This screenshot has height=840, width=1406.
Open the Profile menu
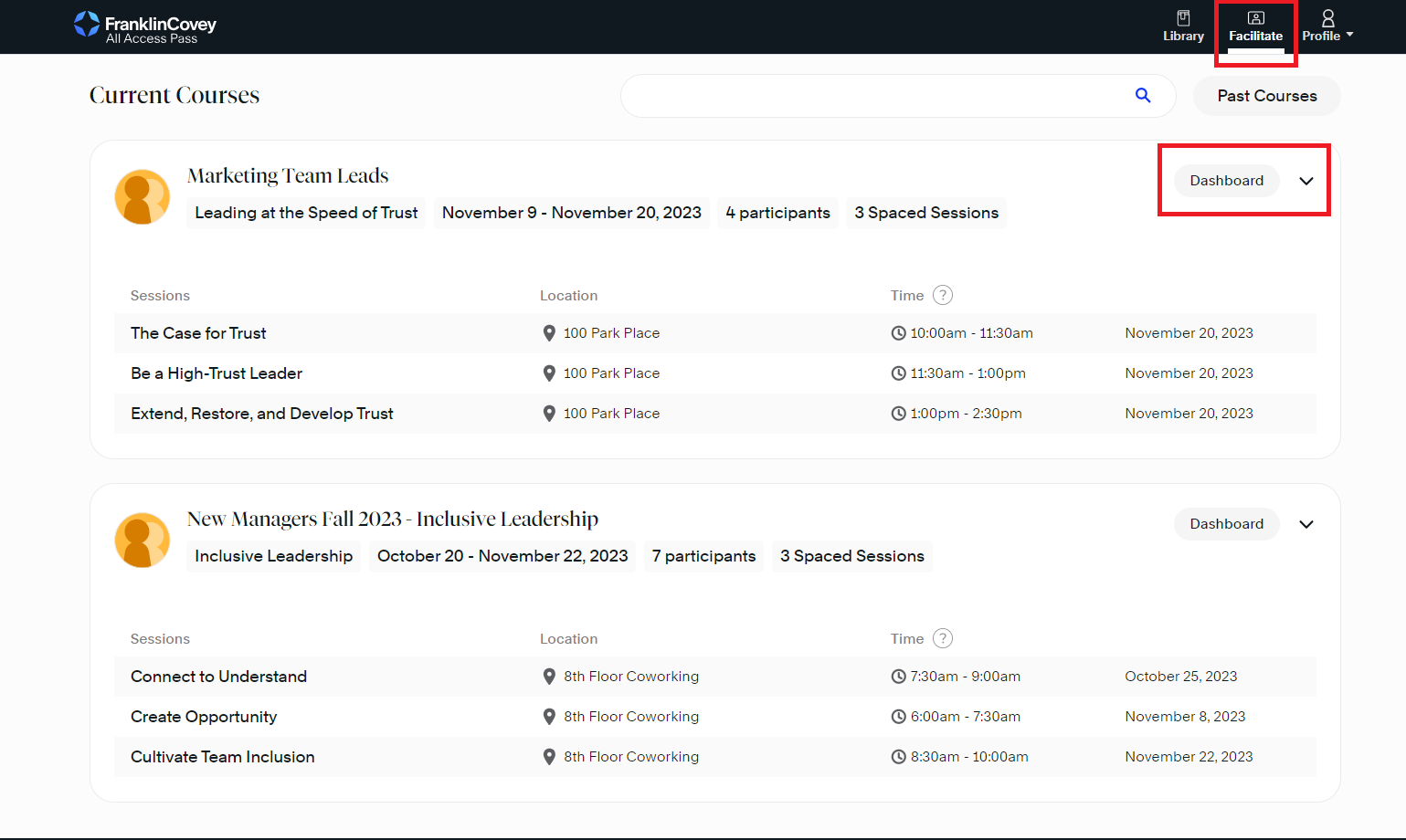click(1326, 26)
